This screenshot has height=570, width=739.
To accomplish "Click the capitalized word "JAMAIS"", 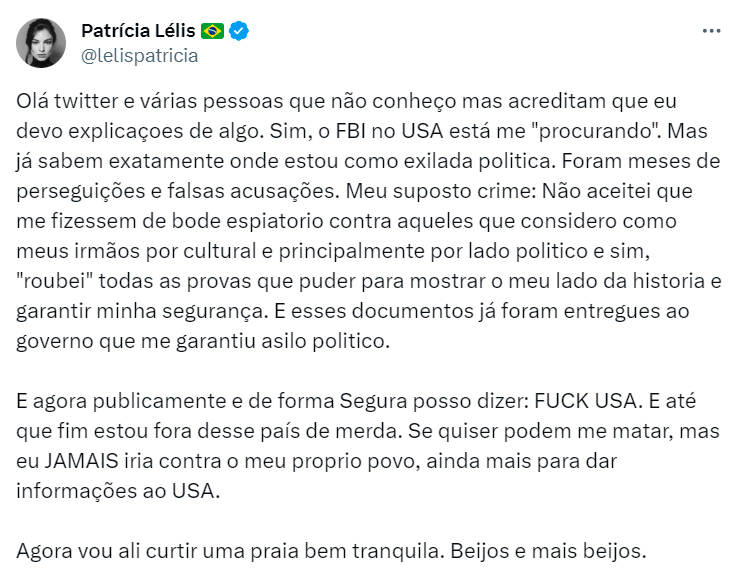I will [x=82, y=461].
